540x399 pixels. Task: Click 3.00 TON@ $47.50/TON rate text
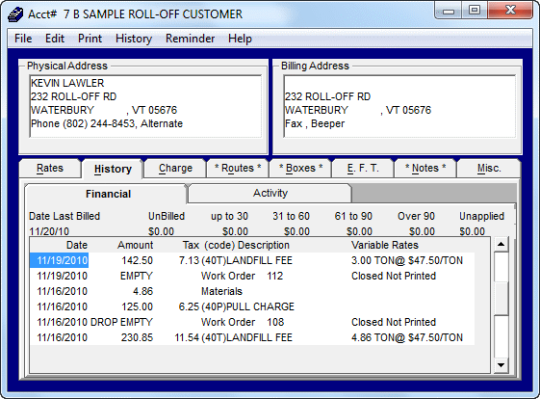[407, 260]
